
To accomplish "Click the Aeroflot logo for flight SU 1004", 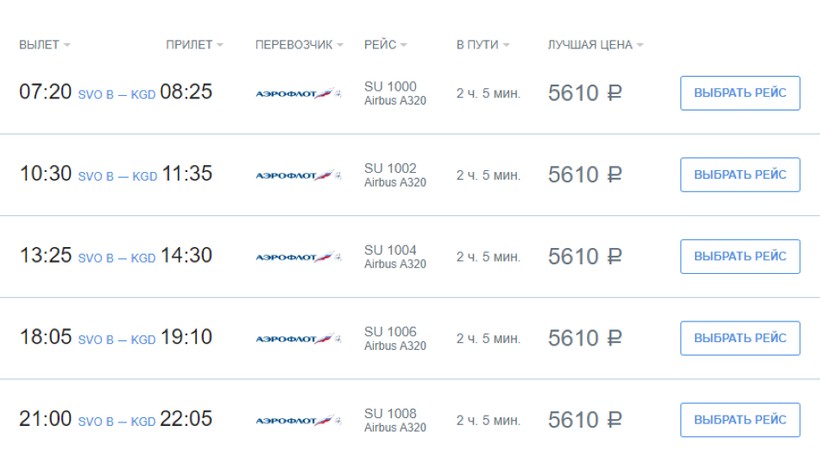I will click(x=298, y=257).
